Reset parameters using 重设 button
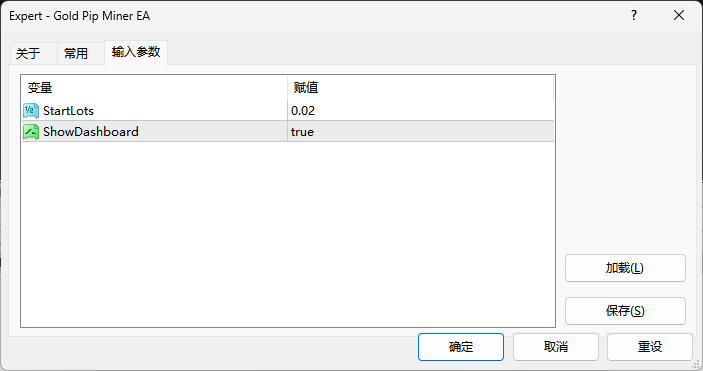The height and width of the screenshot is (371, 703). (x=650, y=346)
